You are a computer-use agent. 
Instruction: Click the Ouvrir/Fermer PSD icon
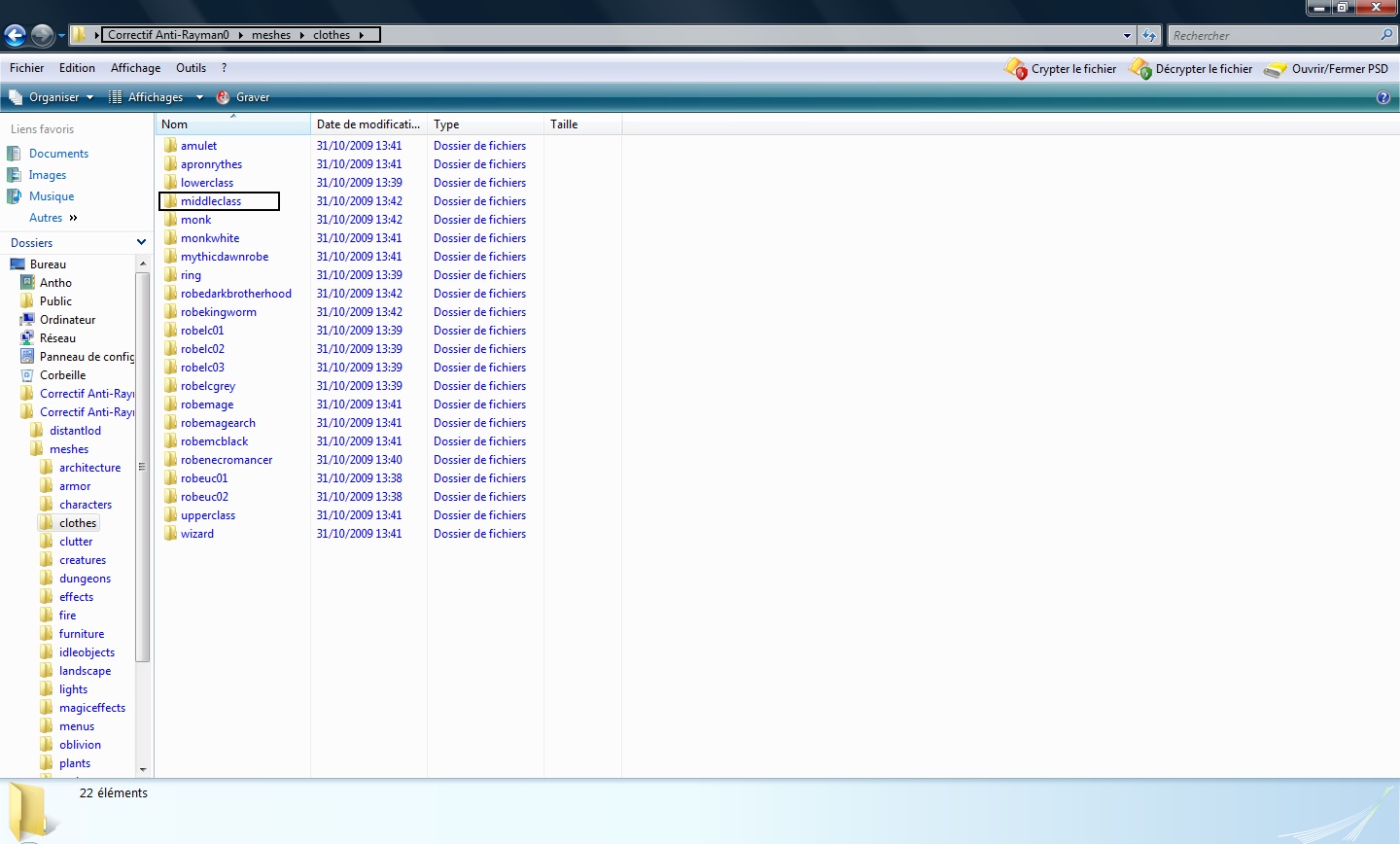(1276, 69)
